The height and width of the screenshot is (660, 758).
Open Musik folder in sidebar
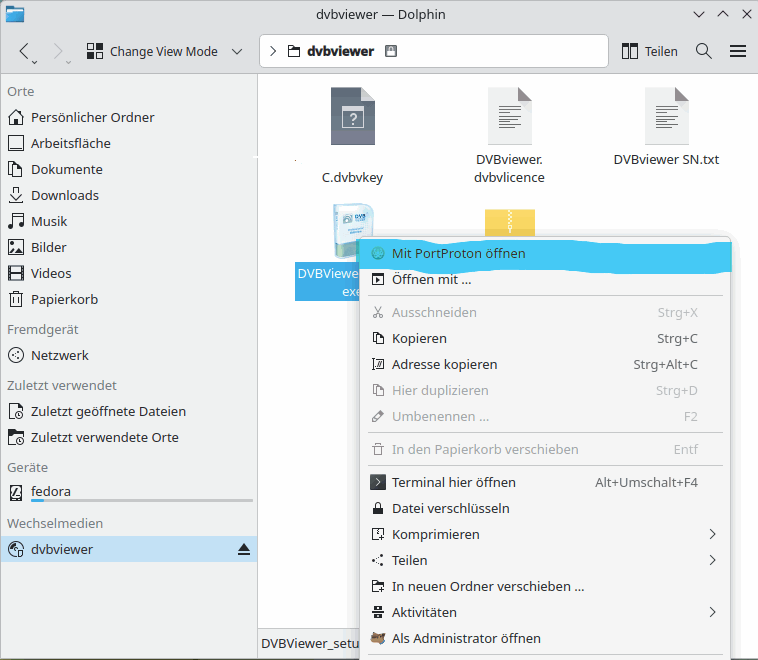point(129,221)
